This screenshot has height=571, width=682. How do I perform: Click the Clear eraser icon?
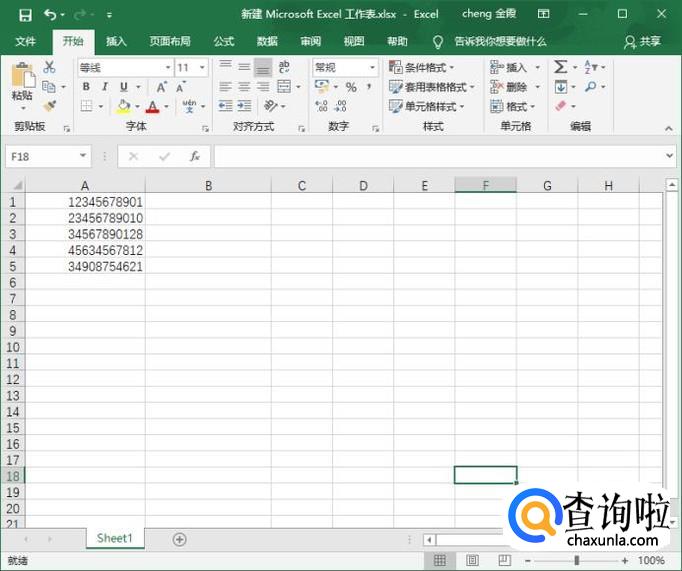point(561,106)
